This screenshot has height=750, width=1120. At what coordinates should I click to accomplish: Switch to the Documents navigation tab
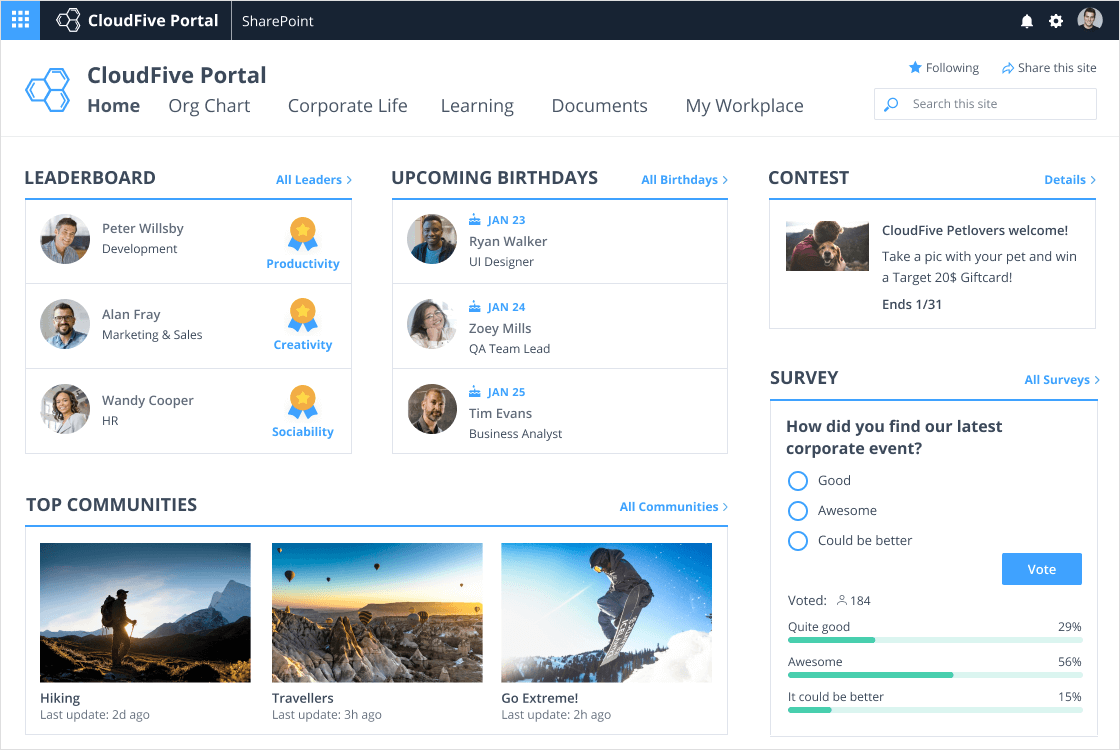tap(599, 106)
